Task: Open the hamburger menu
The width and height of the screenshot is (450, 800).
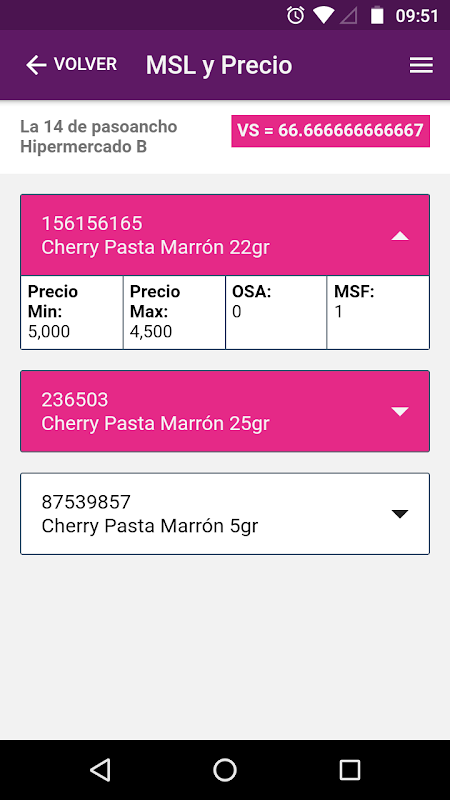Action: 421,65
